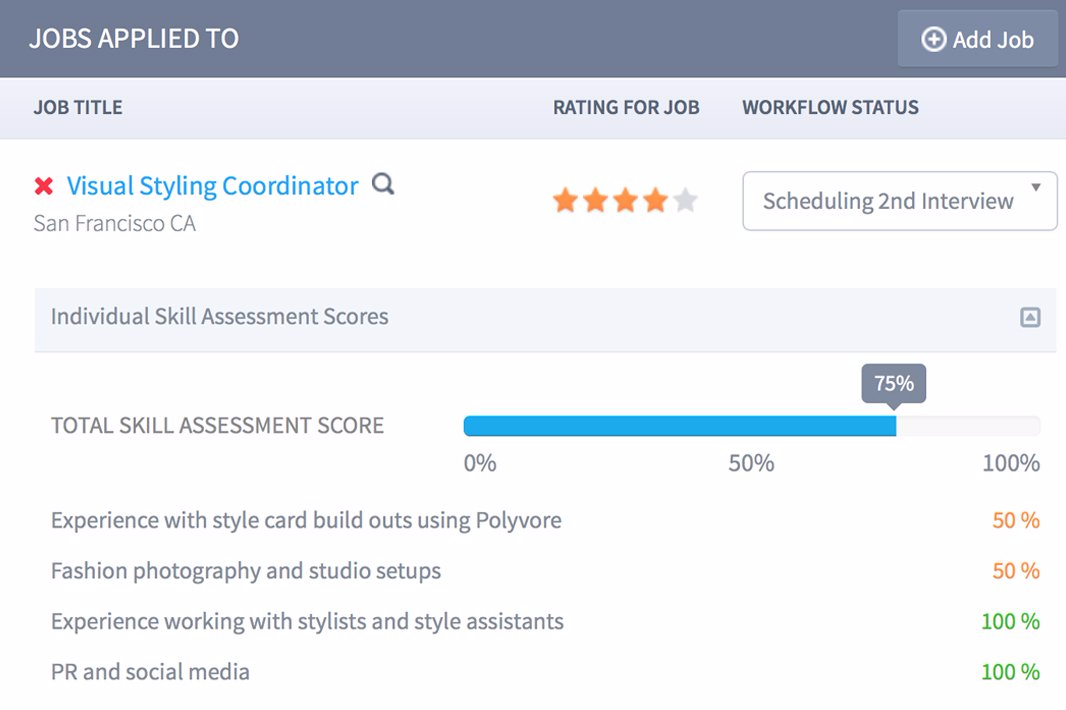Click the WORKFLOW STATUS column header
Image resolution: width=1066 pixels, height=710 pixels.
(x=830, y=107)
